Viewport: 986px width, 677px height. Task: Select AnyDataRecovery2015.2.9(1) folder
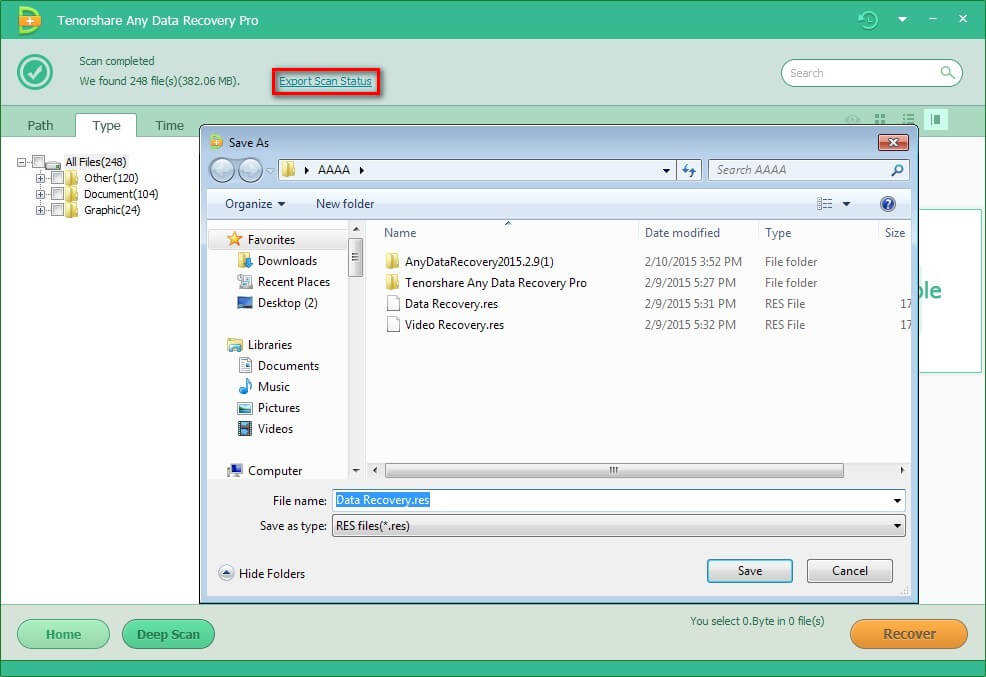(x=479, y=261)
